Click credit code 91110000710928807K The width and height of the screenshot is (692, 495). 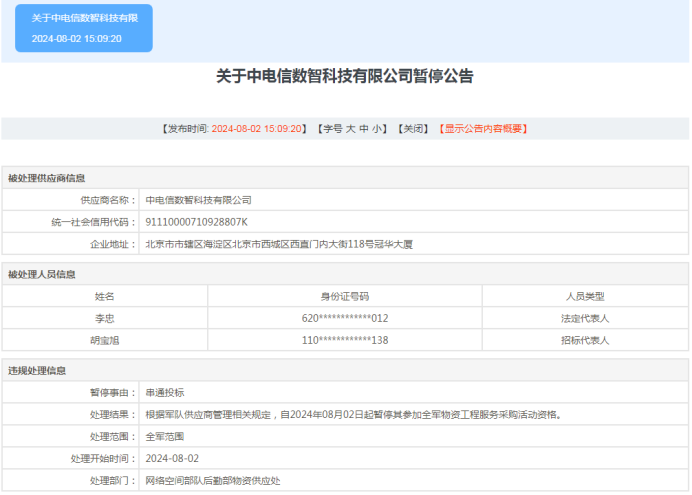tap(196, 222)
